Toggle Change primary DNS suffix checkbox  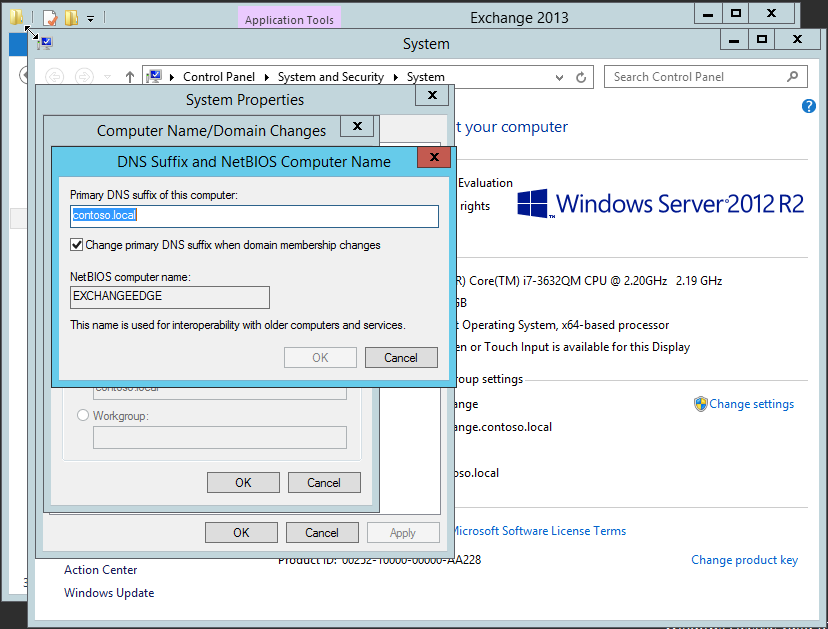coord(77,245)
